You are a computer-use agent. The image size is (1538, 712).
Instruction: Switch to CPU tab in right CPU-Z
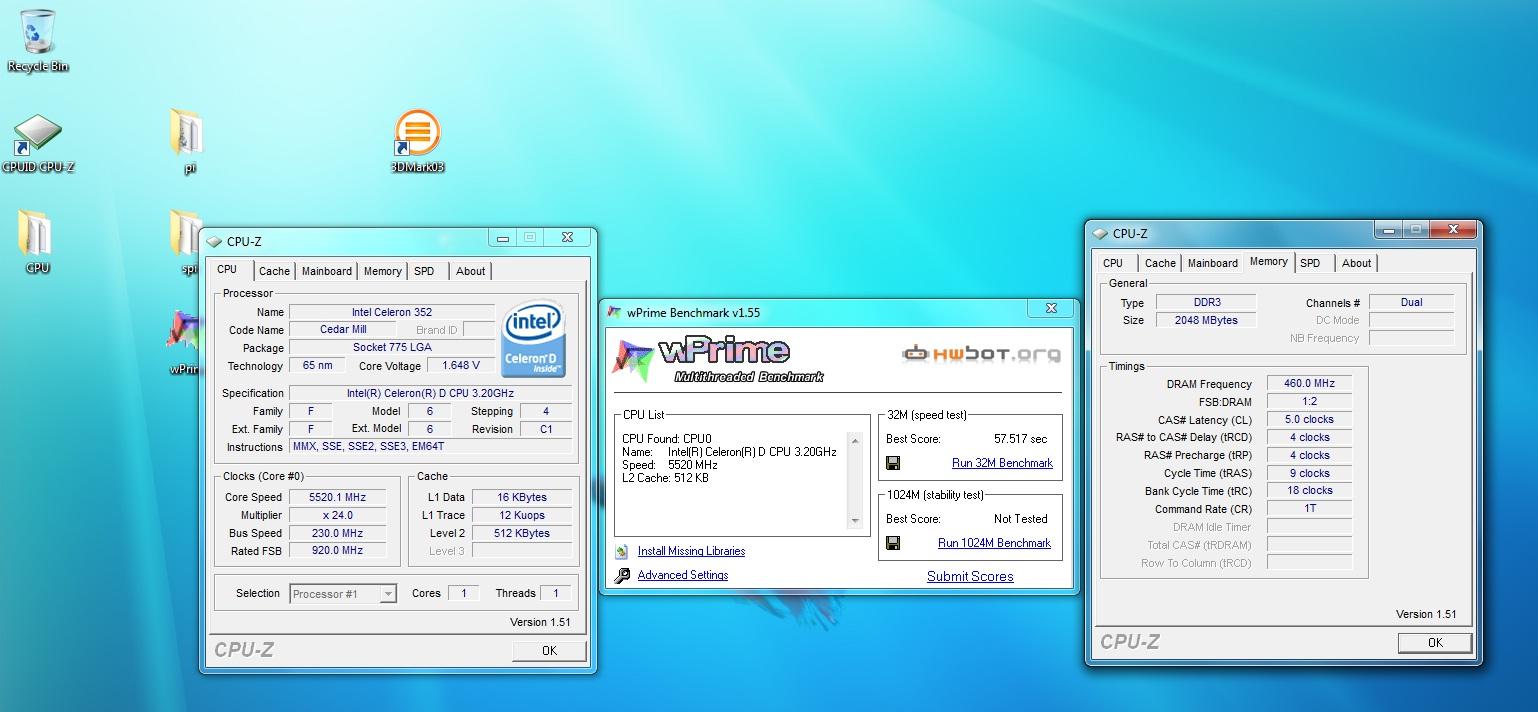pos(1113,263)
